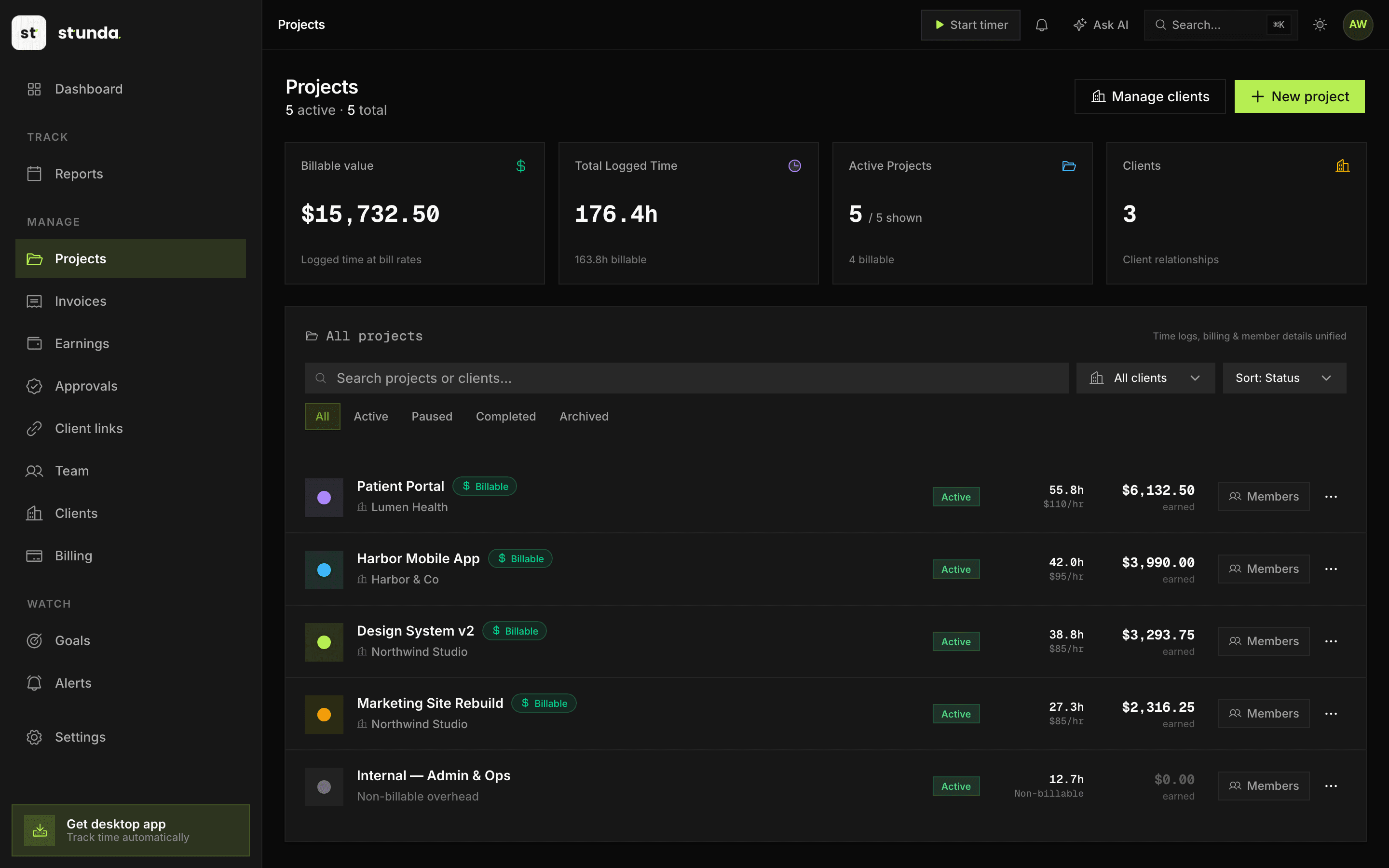This screenshot has width=1389, height=868.
Task: Click the New project button
Action: pyautogui.click(x=1299, y=96)
